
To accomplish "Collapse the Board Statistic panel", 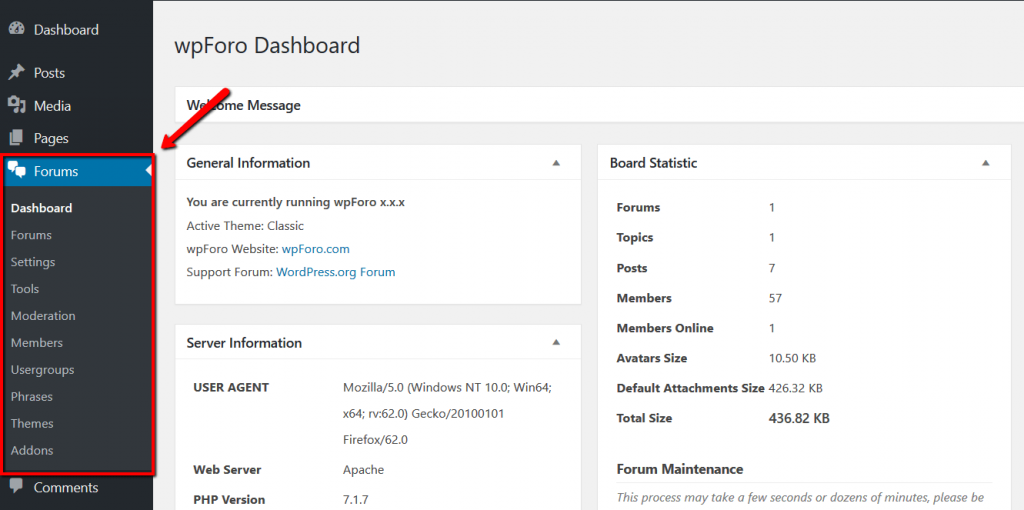I will coord(986,163).
